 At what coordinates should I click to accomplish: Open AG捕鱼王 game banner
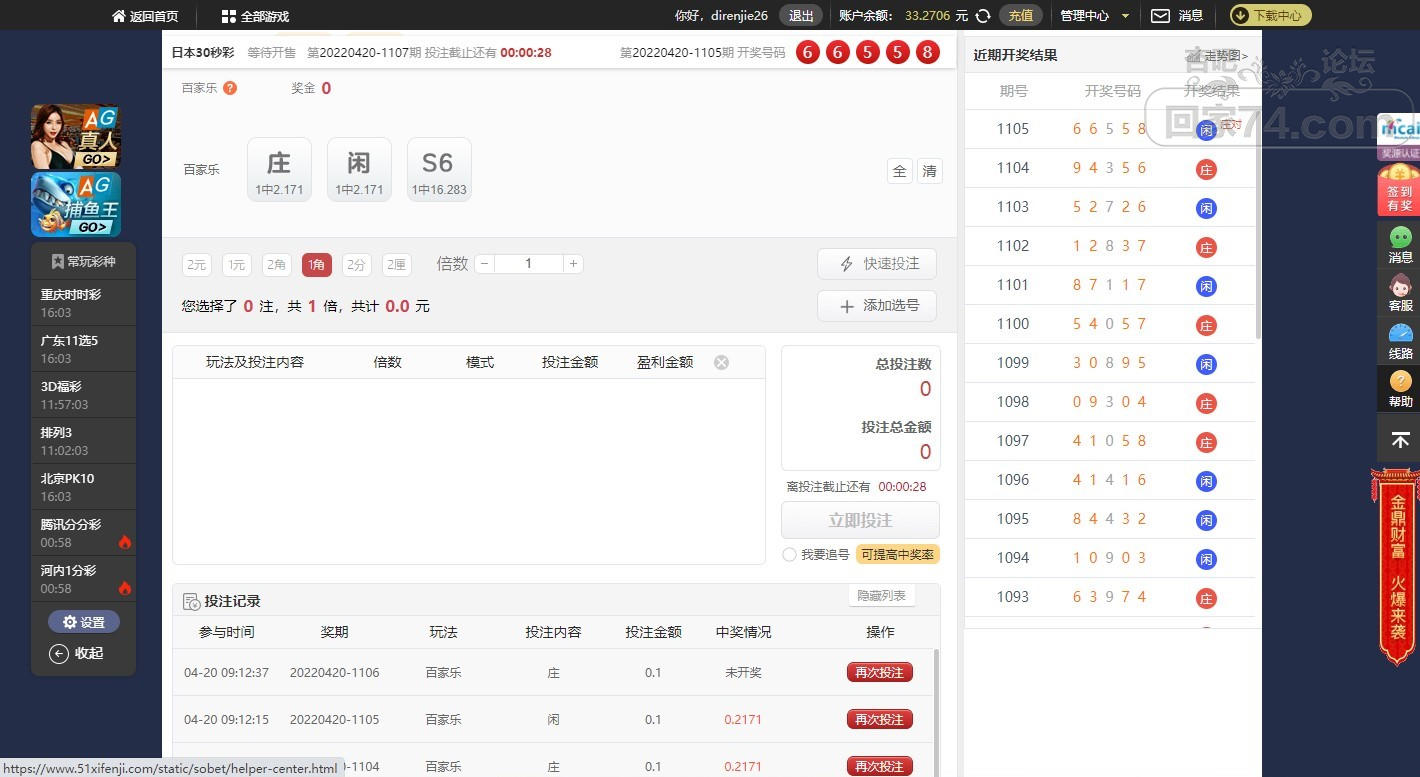(76, 204)
